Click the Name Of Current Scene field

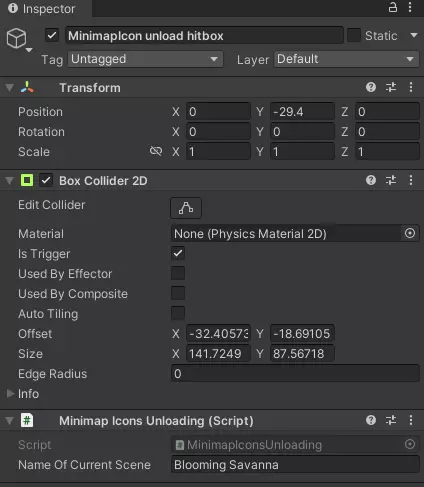[295, 465]
